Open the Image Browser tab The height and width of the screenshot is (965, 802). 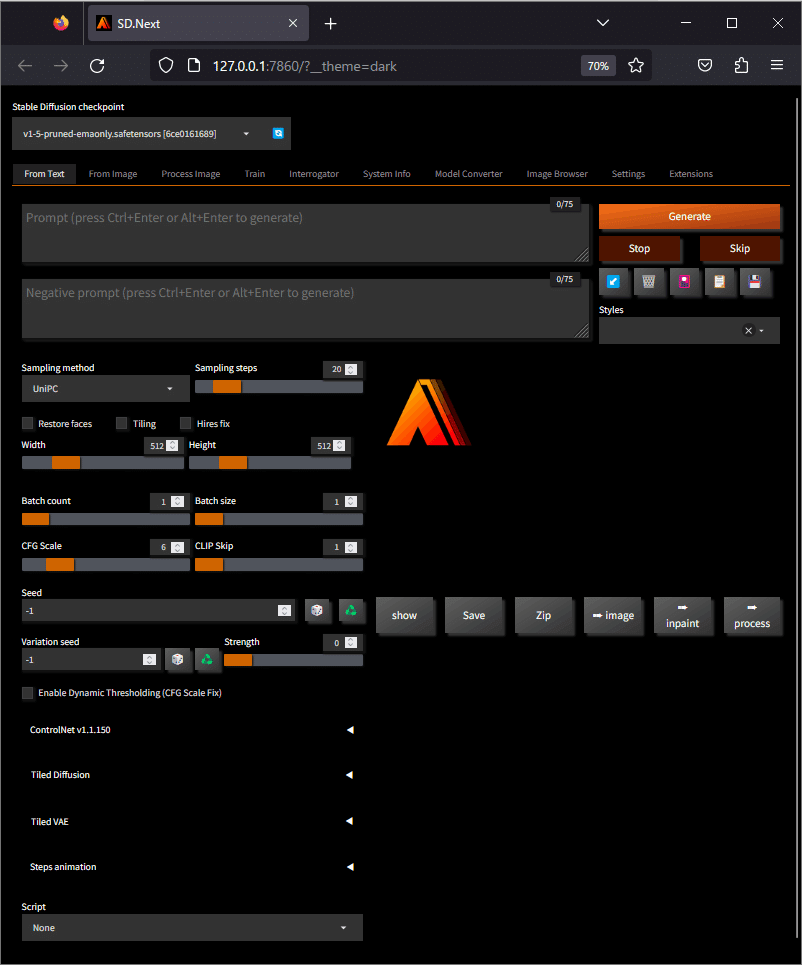point(557,174)
